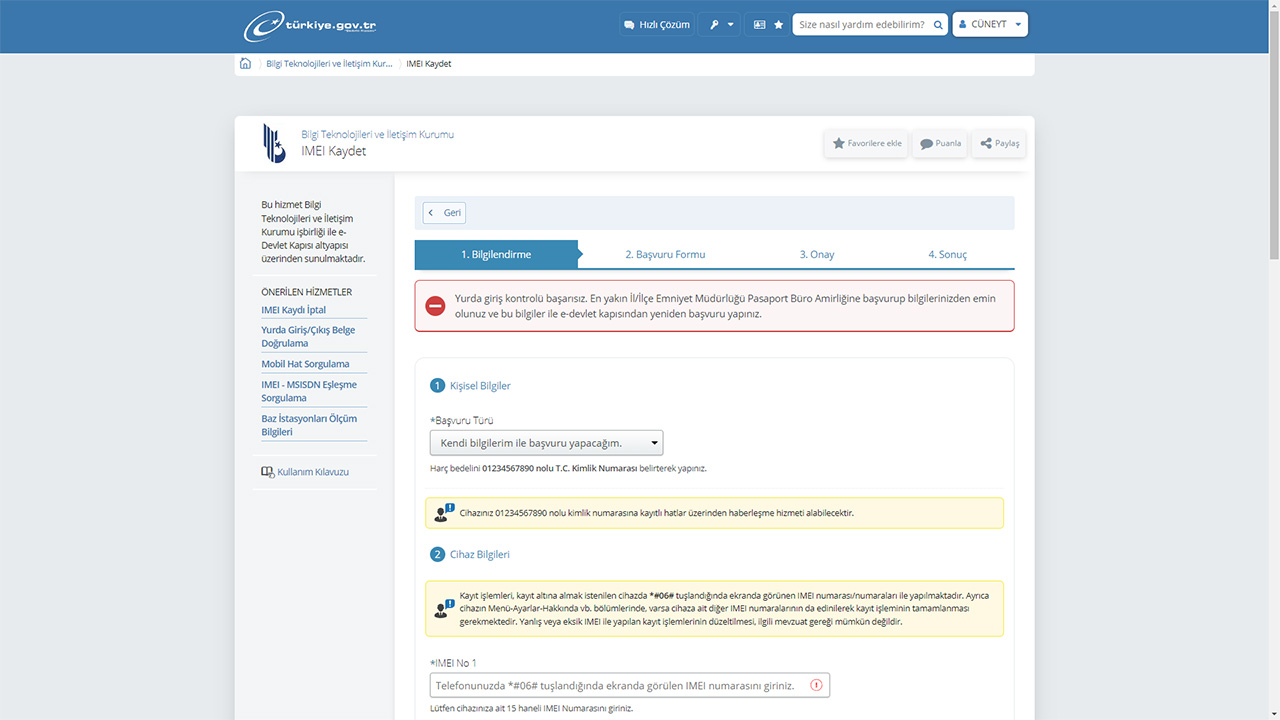Go back with the Geri button
This screenshot has width=1280, height=720.
click(444, 213)
